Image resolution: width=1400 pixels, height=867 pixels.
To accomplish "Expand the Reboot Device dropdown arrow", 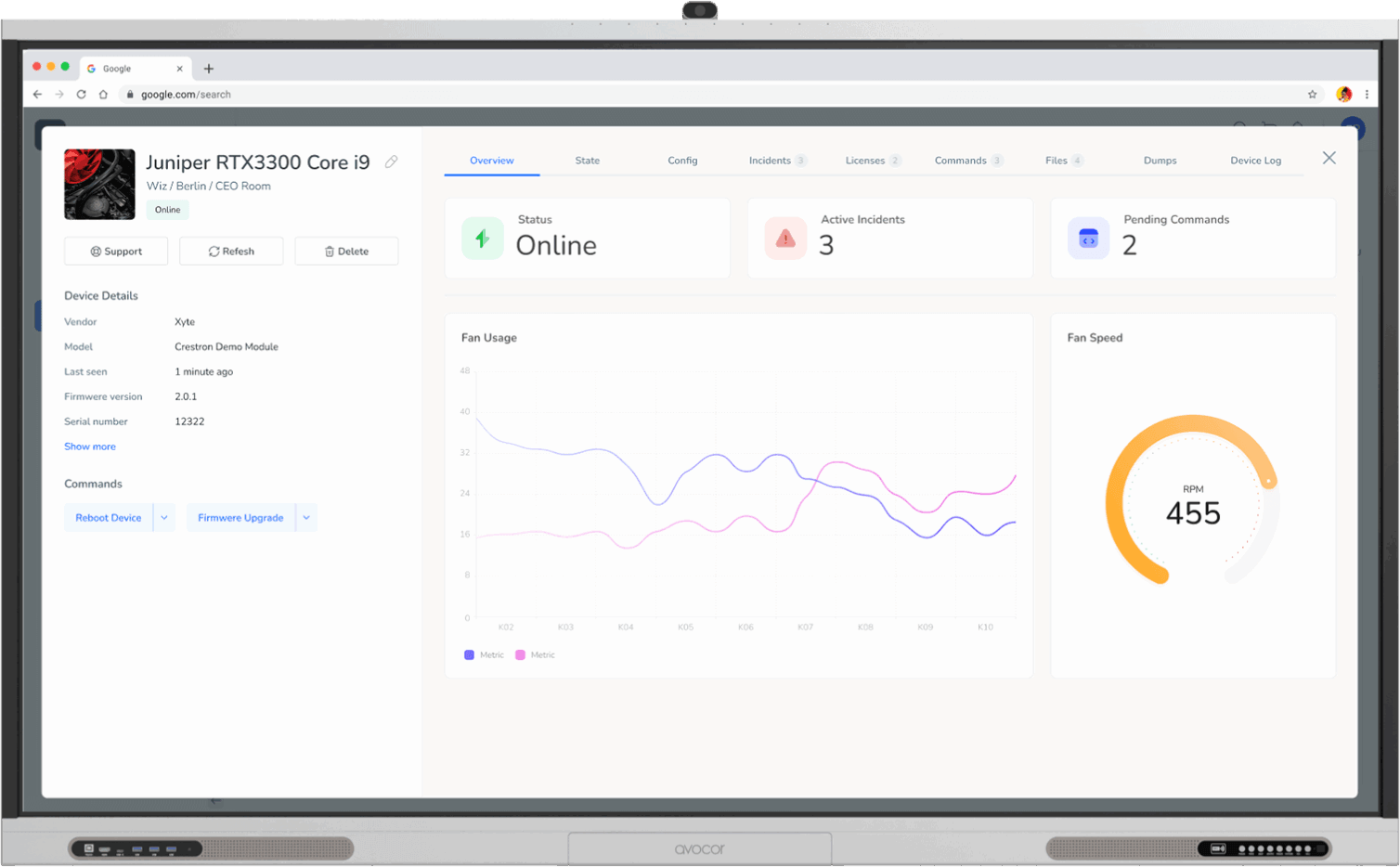I will (x=164, y=518).
